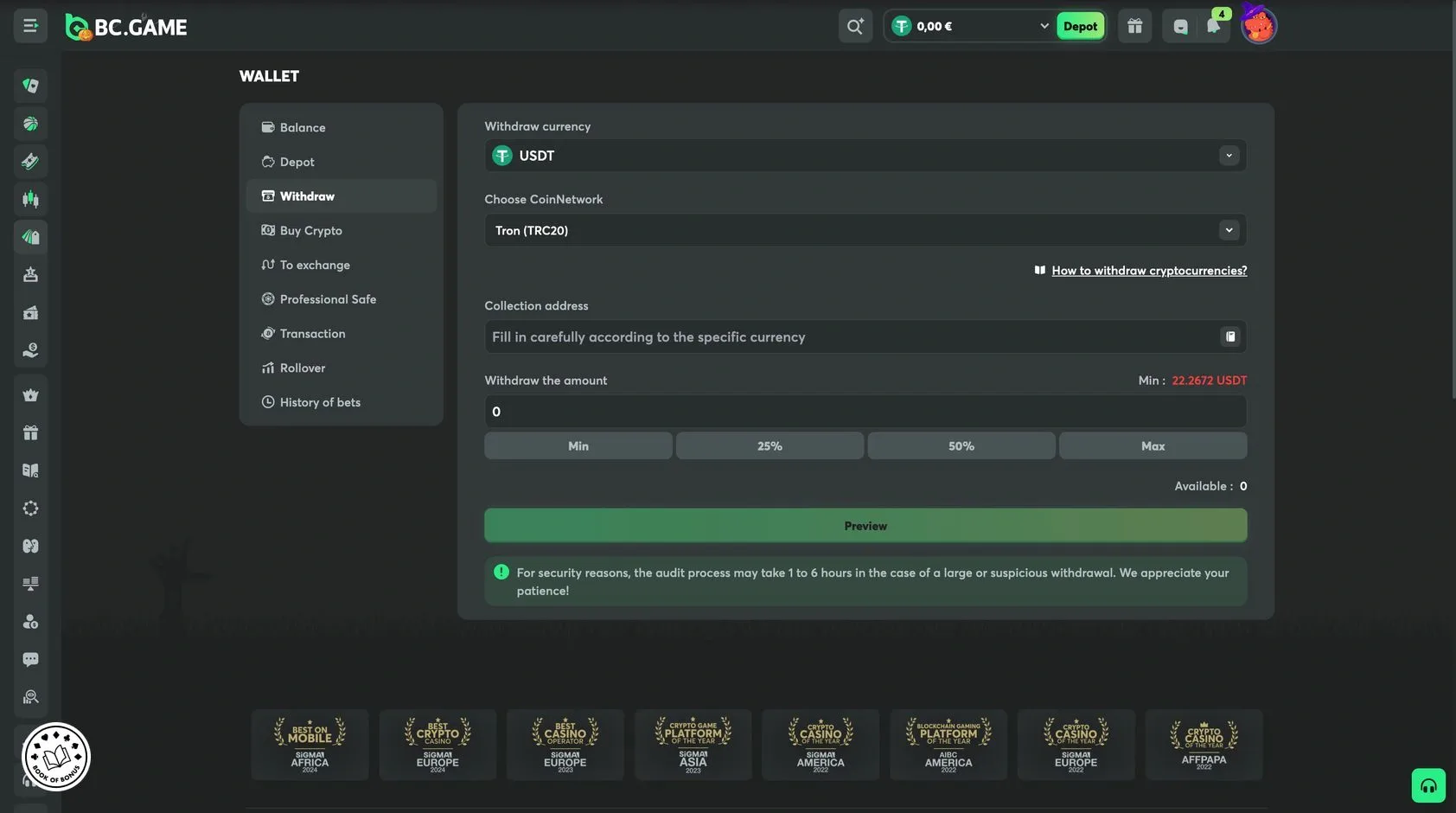Open the two-faces sidebar icon
The width and height of the screenshot is (1456, 813).
(30, 546)
